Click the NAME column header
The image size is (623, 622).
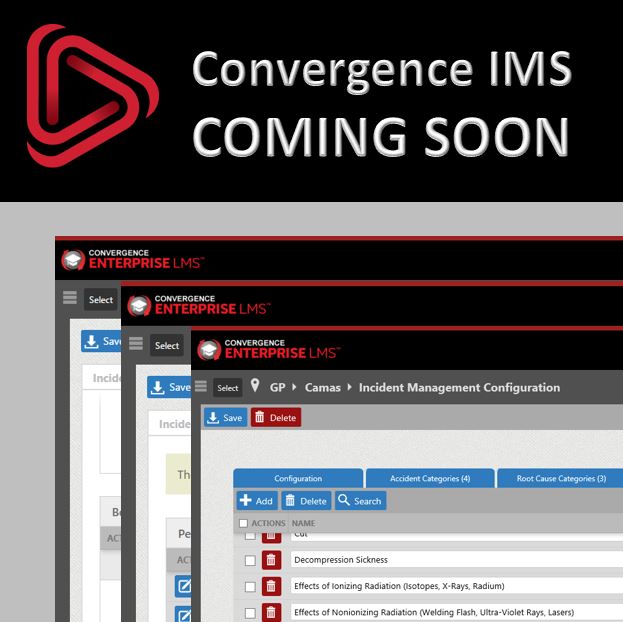click(x=304, y=523)
